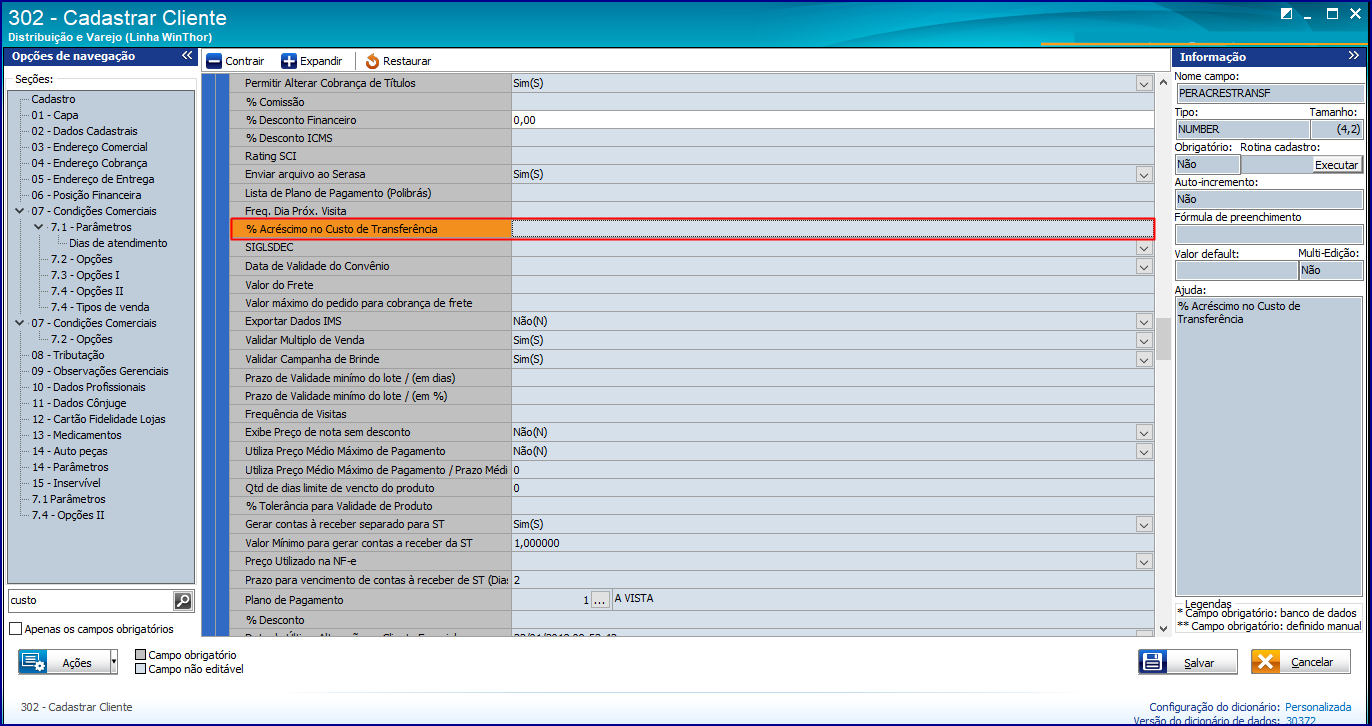1372x726 pixels.
Task: Open the SIGLSDEC dropdown
Action: click(x=1144, y=248)
